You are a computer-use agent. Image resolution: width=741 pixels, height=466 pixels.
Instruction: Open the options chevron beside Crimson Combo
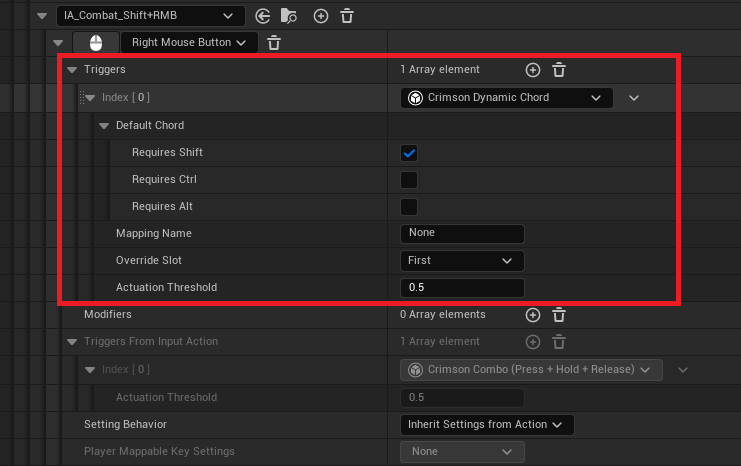[x=682, y=370]
